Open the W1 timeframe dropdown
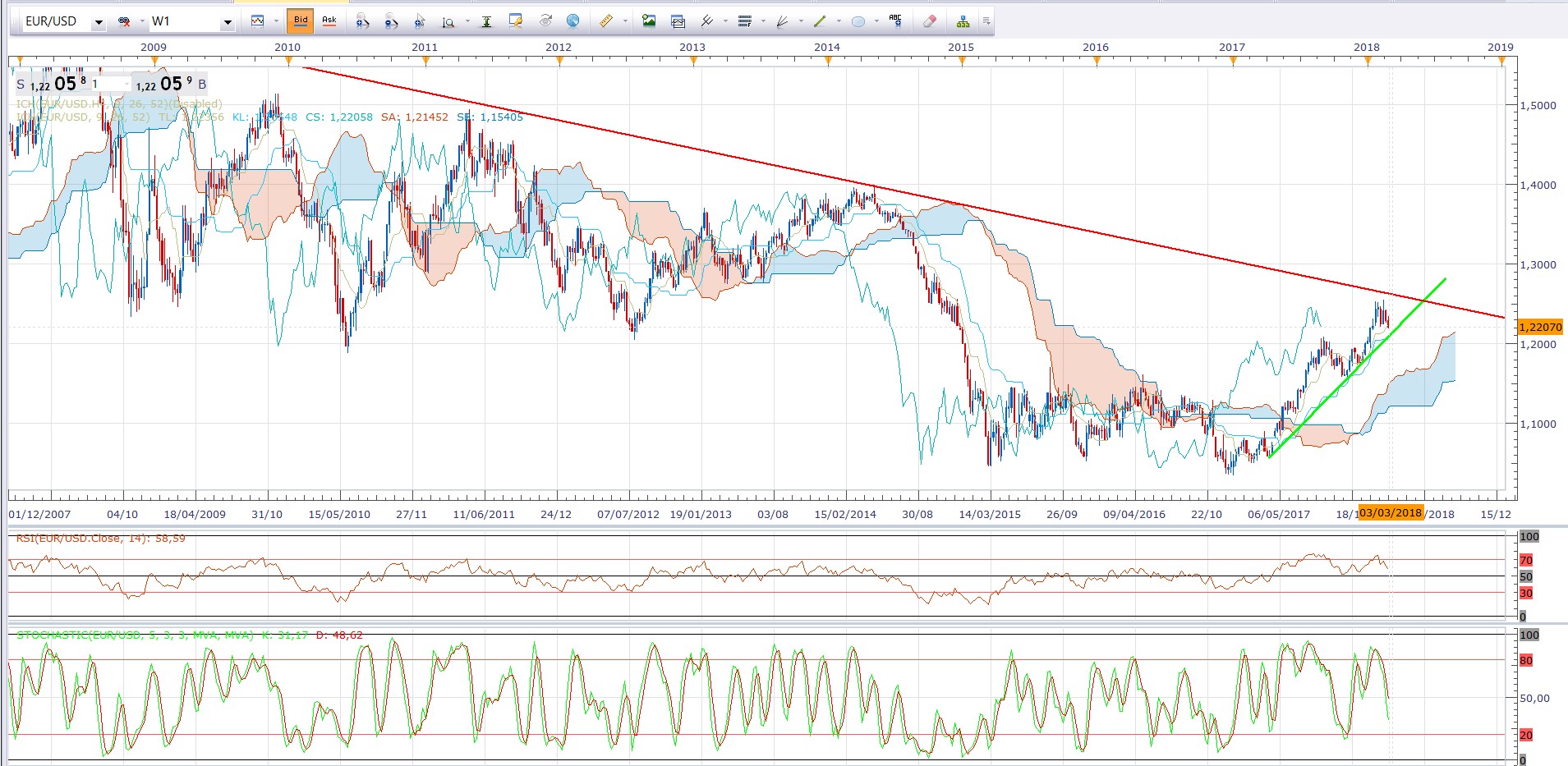Viewport: 1568px width, 766px height. tap(228, 22)
